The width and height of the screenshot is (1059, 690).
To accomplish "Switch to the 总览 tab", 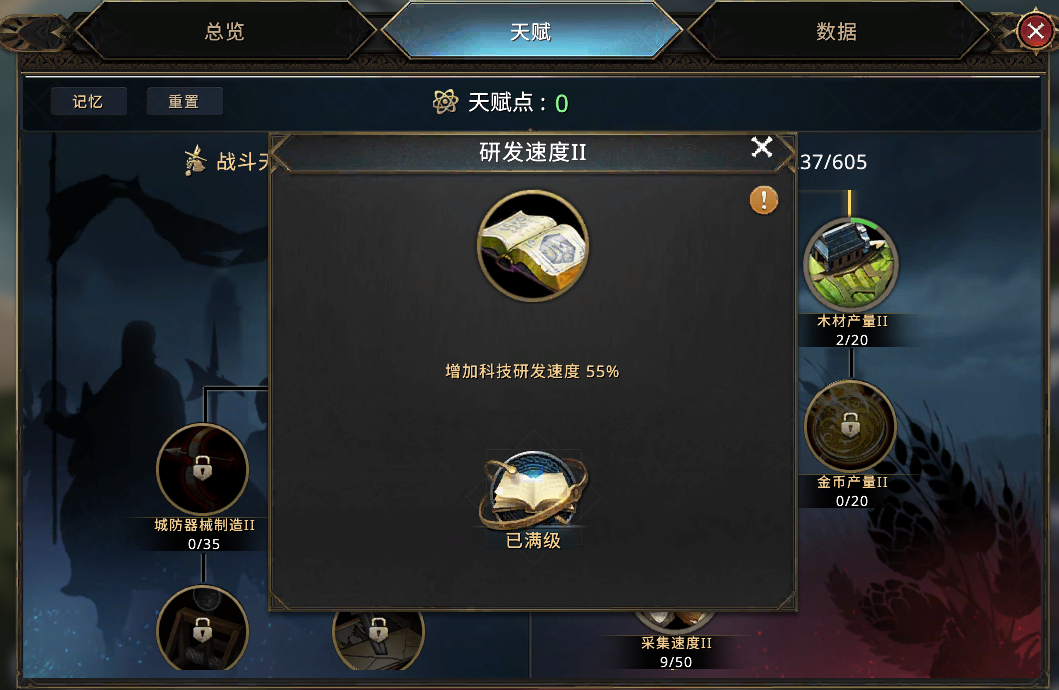I will click(225, 31).
